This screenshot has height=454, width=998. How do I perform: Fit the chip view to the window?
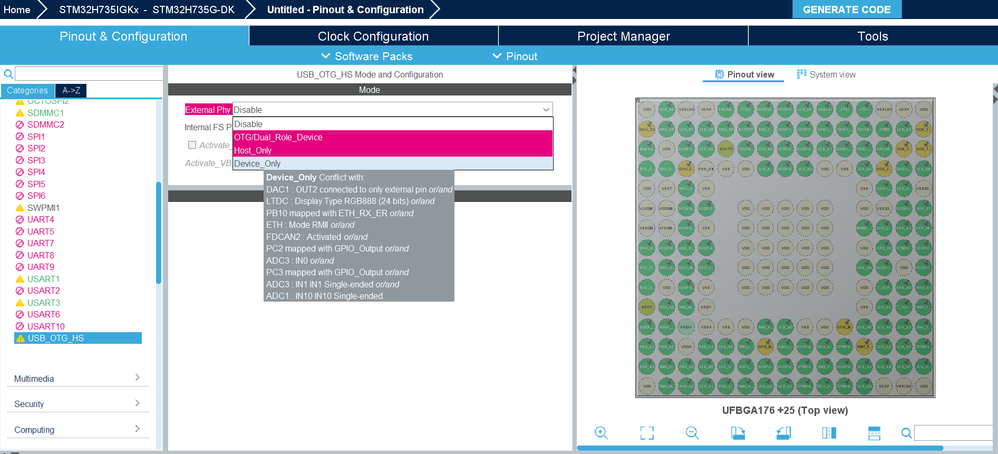[x=647, y=433]
